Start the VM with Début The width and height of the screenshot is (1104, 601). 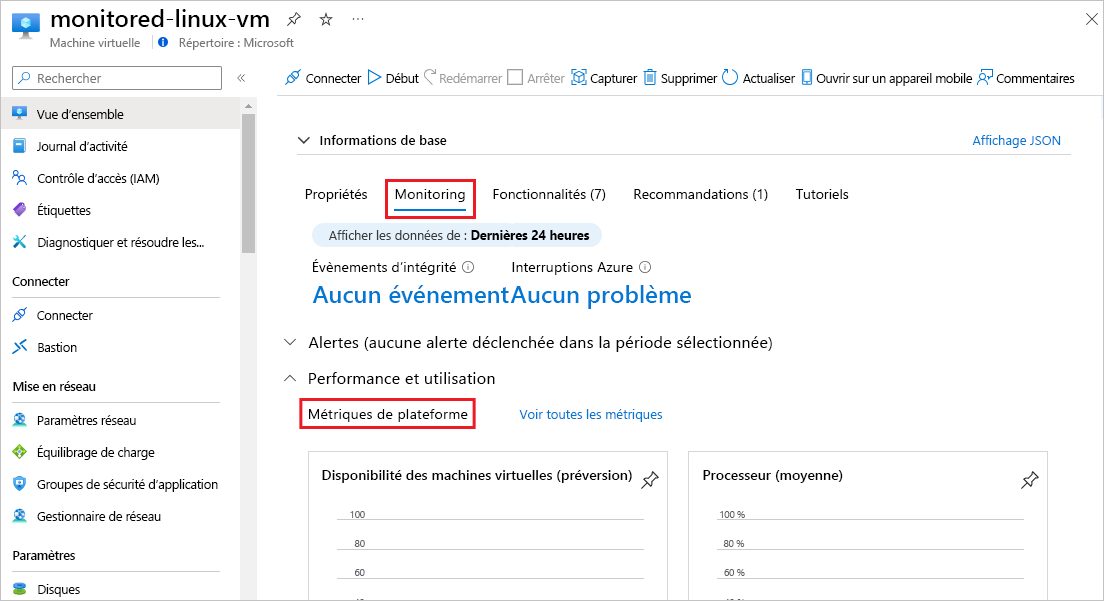[x=394, y=78]
